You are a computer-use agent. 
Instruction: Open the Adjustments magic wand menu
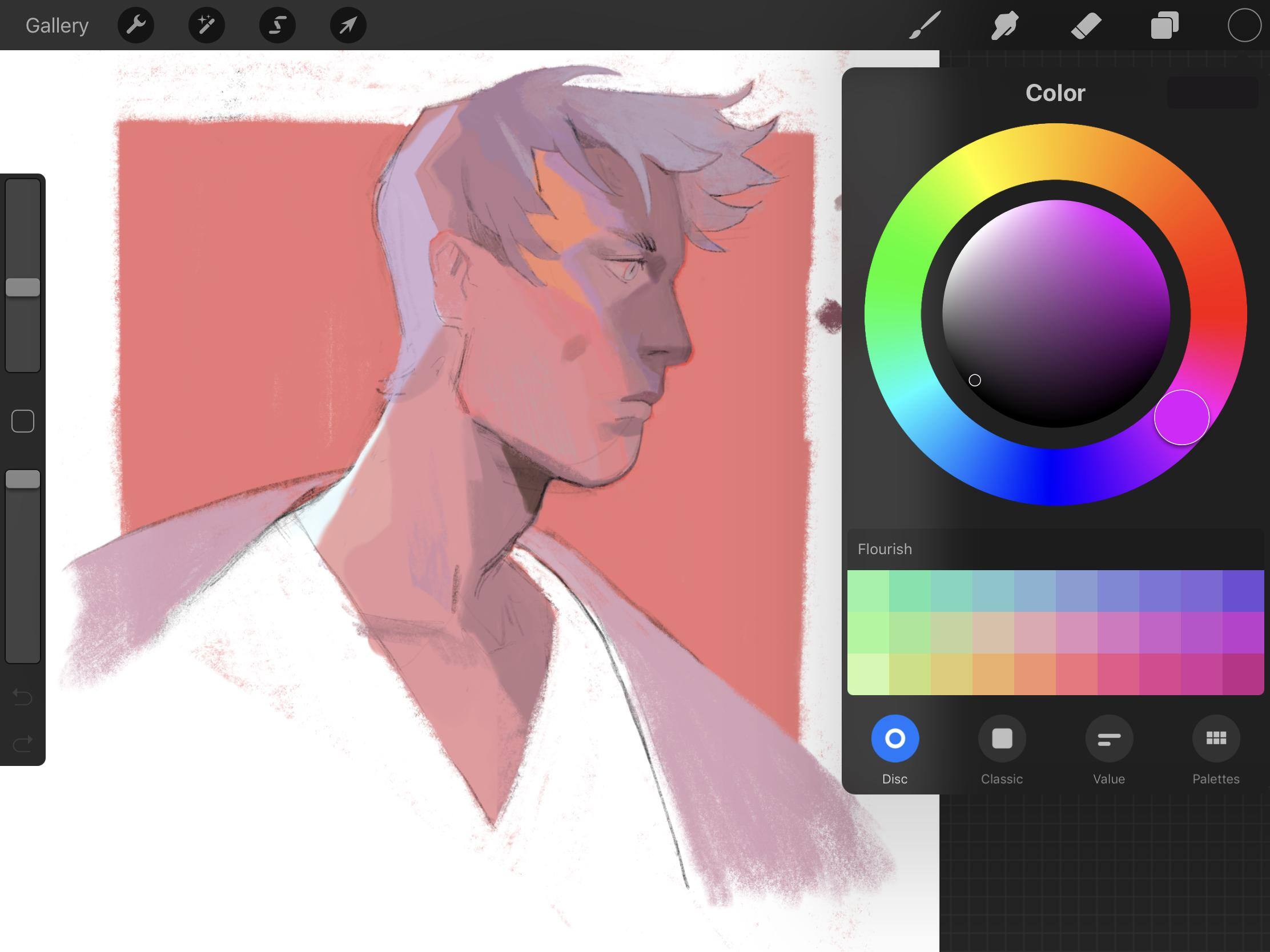206,25
